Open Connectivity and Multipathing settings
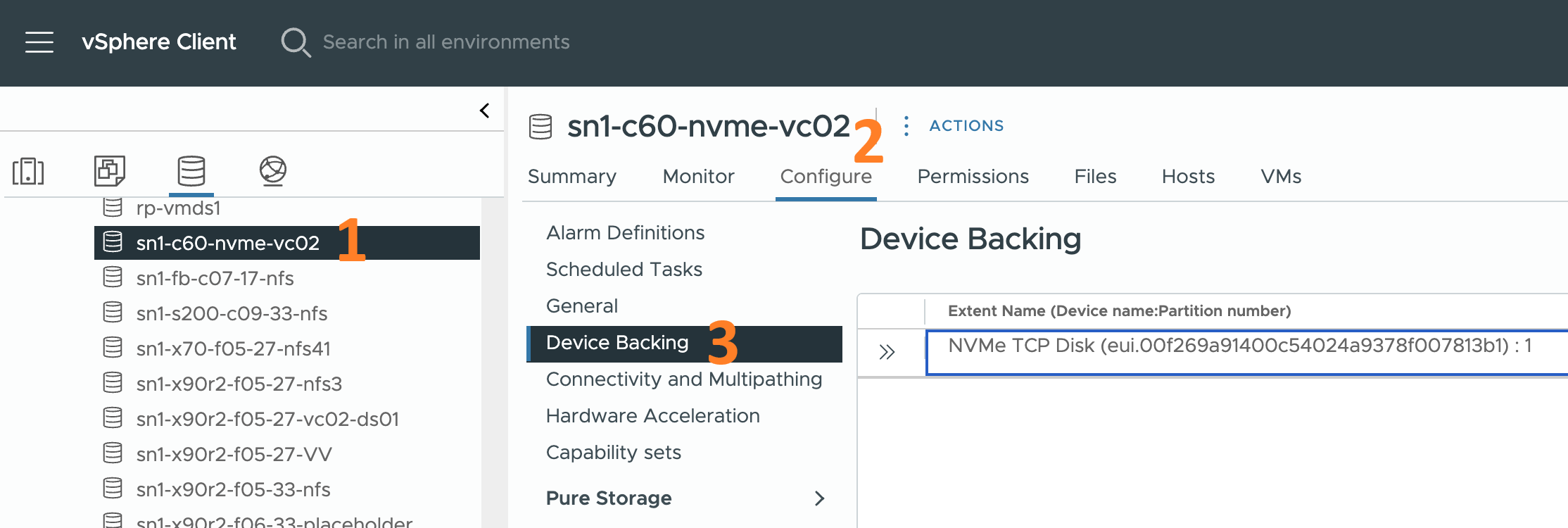Viewport: 1568px width, 528px height. [x=683, y=379]
